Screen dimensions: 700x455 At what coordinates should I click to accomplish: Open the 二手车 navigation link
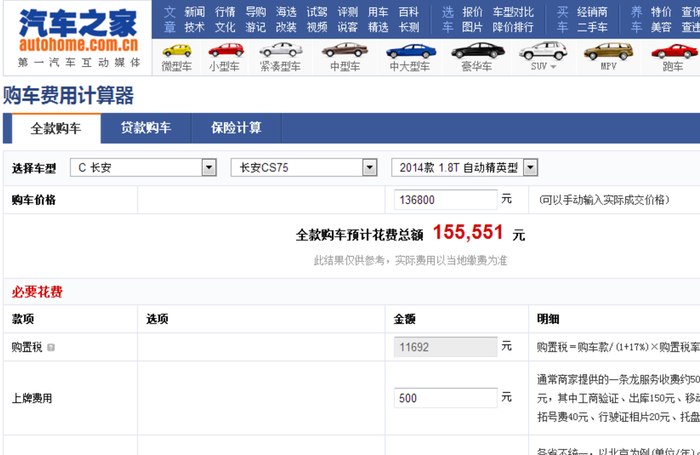pos(592,27)
